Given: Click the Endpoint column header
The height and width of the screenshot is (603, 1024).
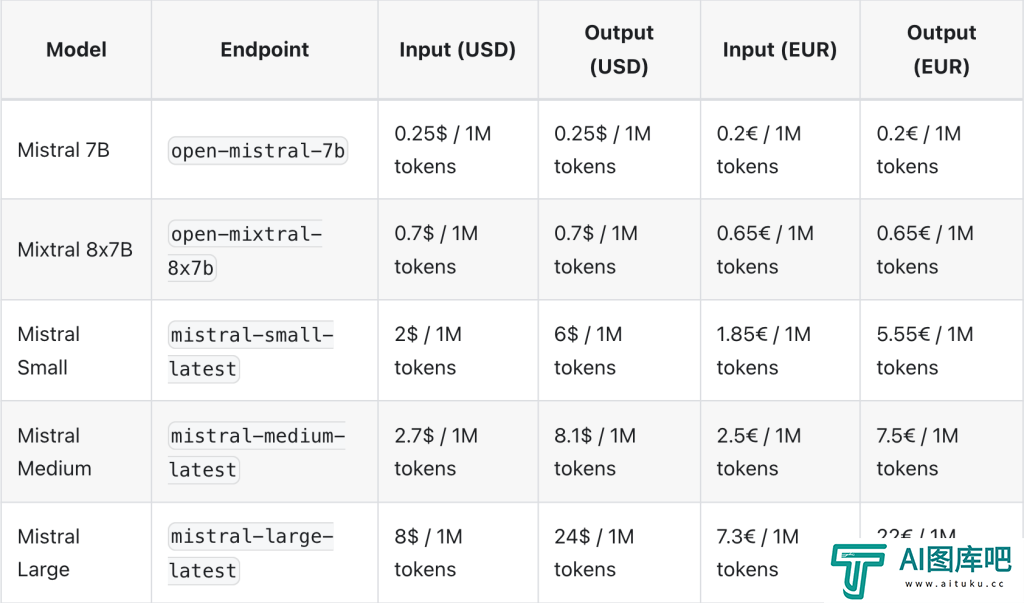Looking at the screenshot, I should coord(264,50).
